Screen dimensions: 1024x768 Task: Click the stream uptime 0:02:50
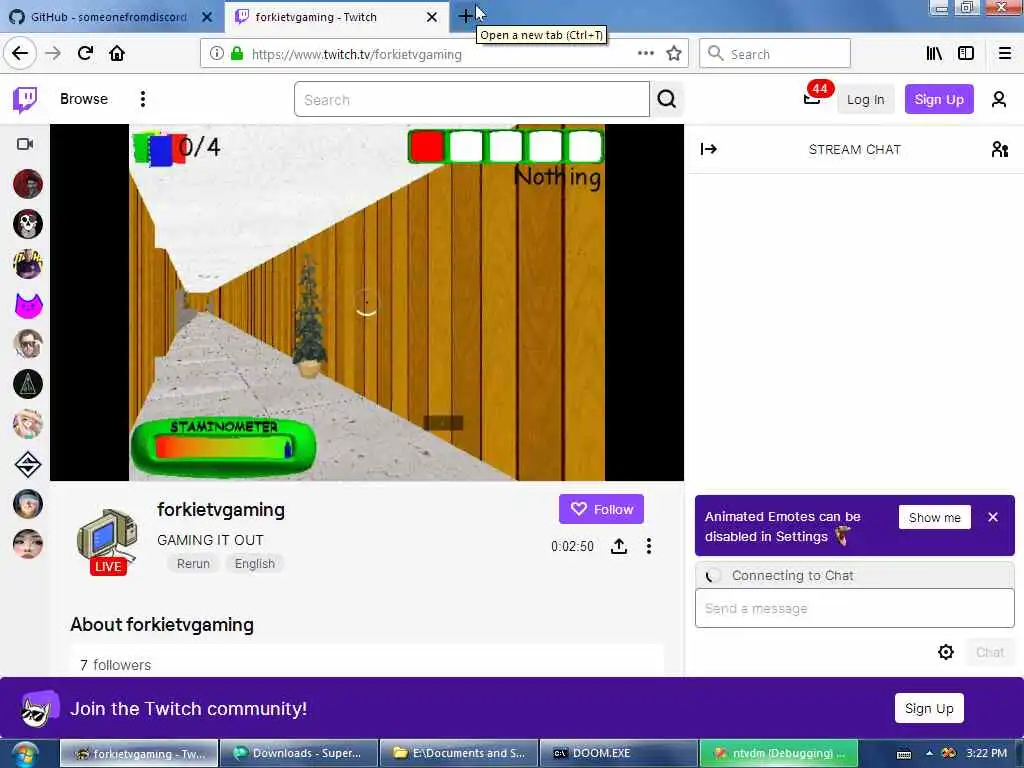point(572,546)
